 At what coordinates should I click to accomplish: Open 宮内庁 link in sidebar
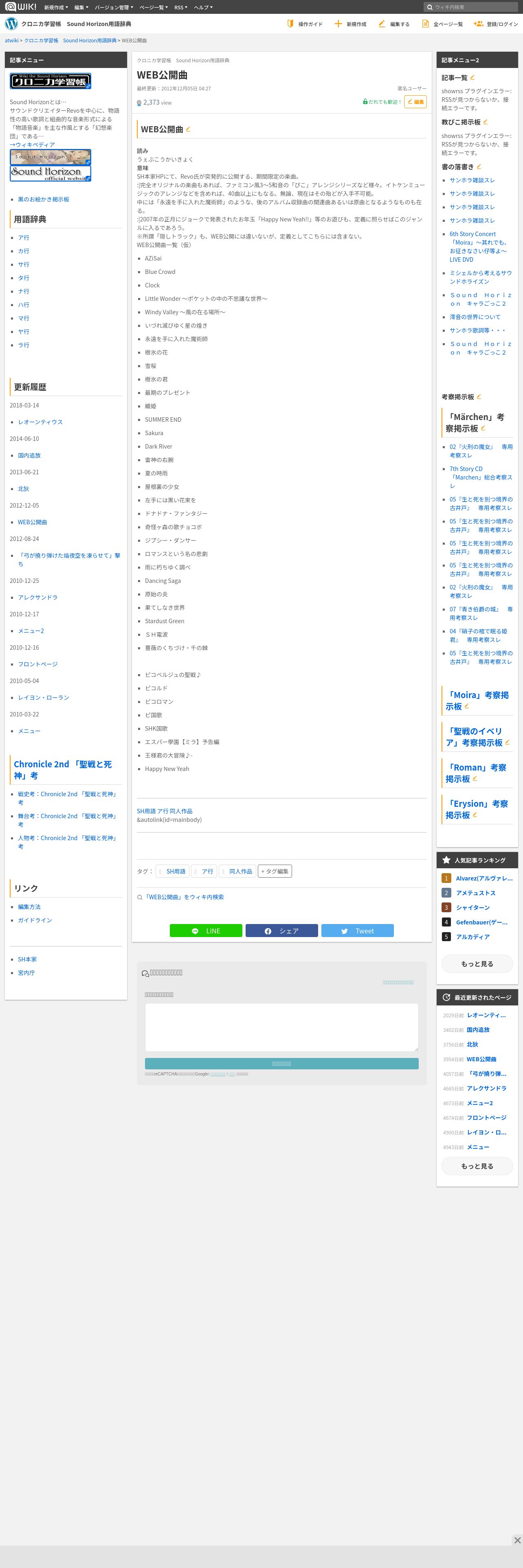coord(26,973)
